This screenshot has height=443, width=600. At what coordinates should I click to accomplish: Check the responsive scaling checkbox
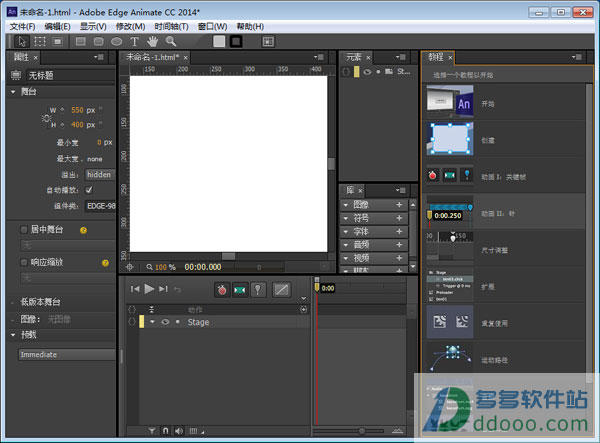pos(24,262)
